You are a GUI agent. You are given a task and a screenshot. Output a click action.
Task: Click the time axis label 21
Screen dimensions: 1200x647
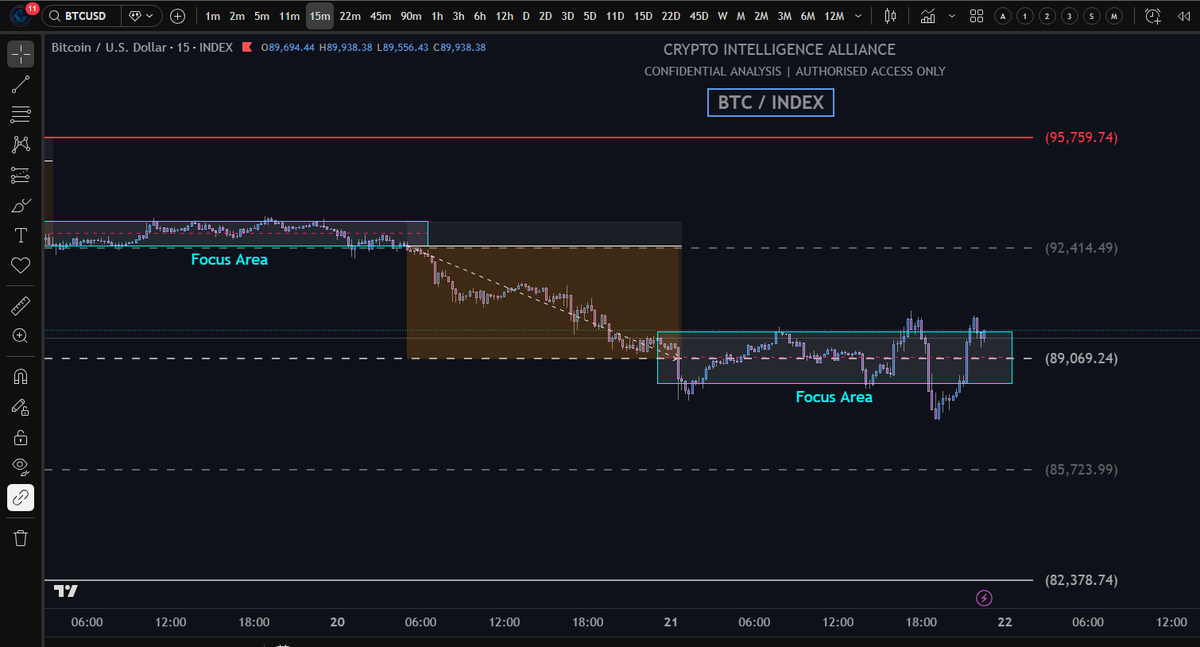(671, 622)
